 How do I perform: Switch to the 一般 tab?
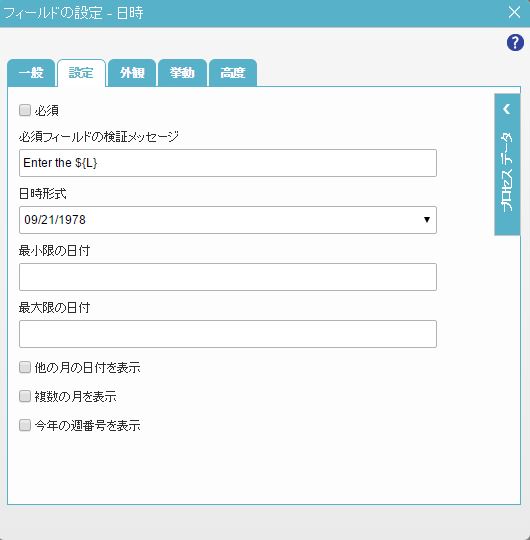(x=31, y=73)
